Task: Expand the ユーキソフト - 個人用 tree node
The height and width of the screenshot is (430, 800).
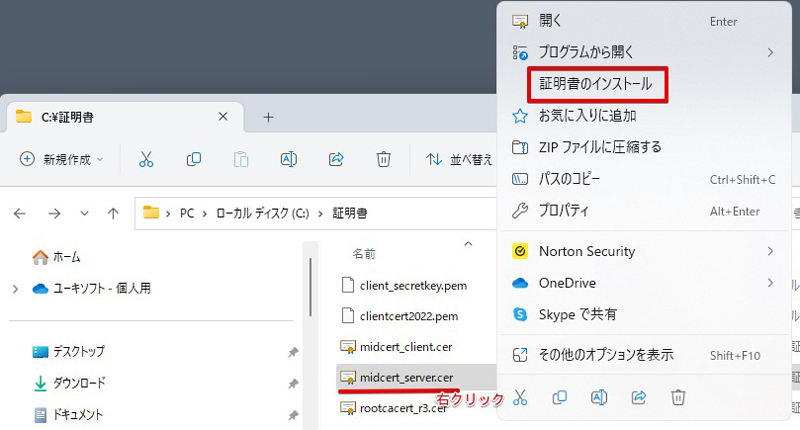Action: tap(15, 289)
